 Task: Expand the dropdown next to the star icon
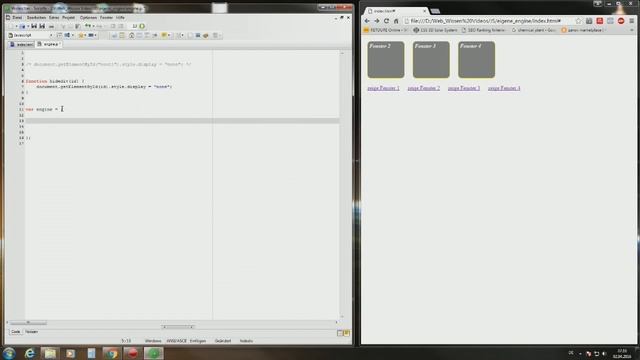(x=85, y=35)
